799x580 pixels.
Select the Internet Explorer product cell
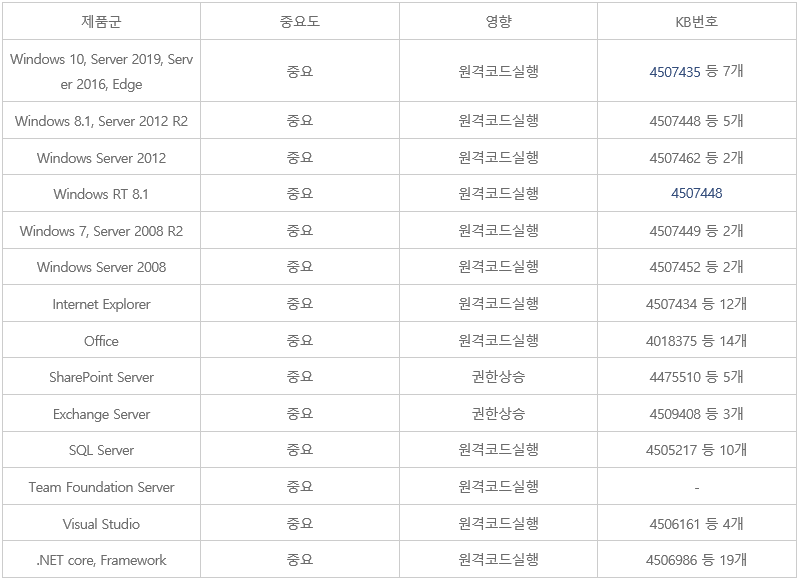click(x=101, y=304)
